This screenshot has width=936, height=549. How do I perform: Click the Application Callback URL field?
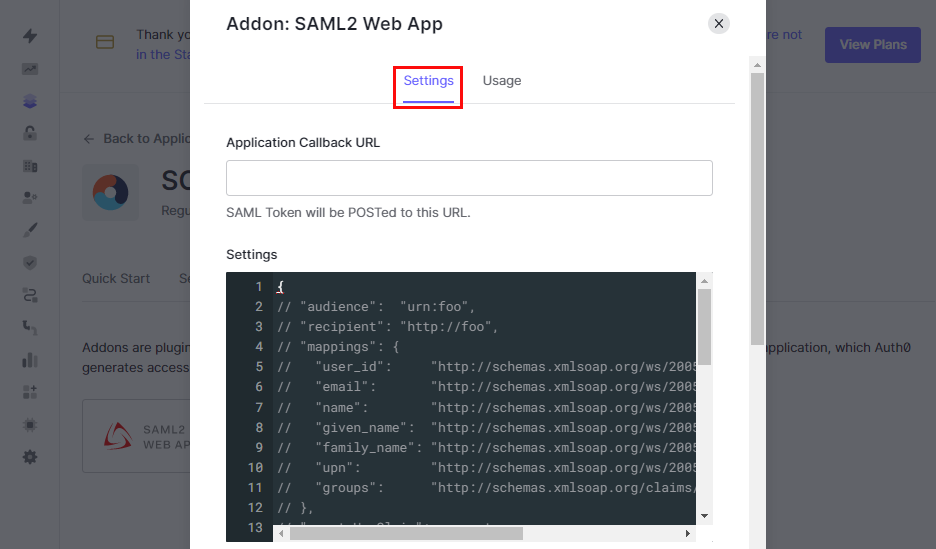click(x=469, y=178)
